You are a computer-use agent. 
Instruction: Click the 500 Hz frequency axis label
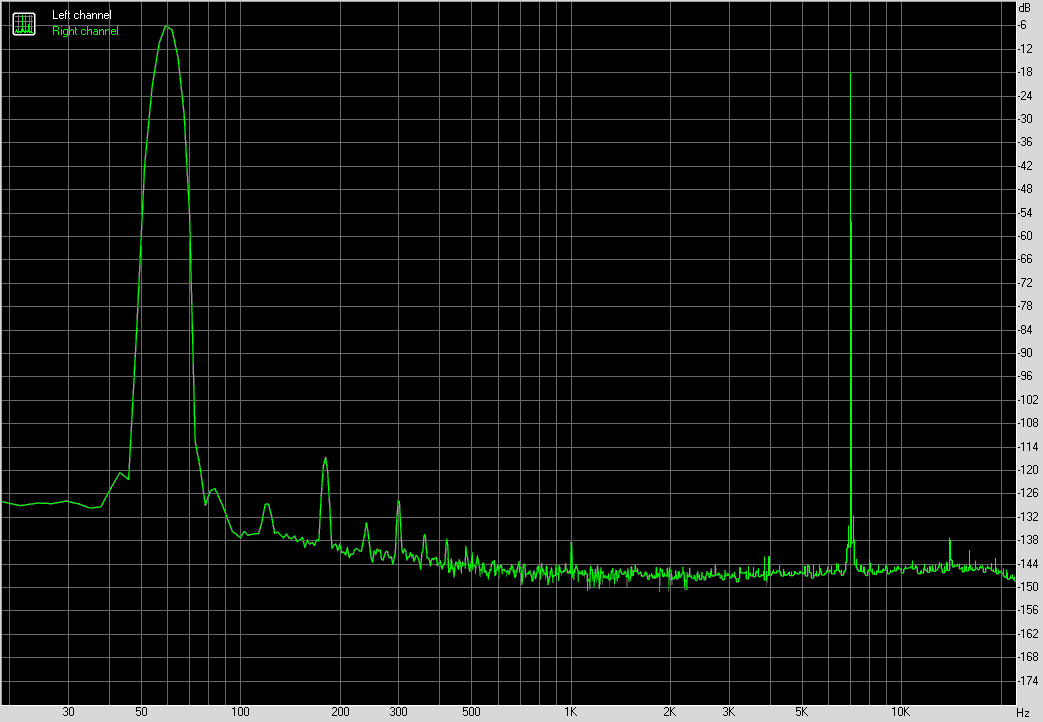pyautogui.click(x=471, y=712)
